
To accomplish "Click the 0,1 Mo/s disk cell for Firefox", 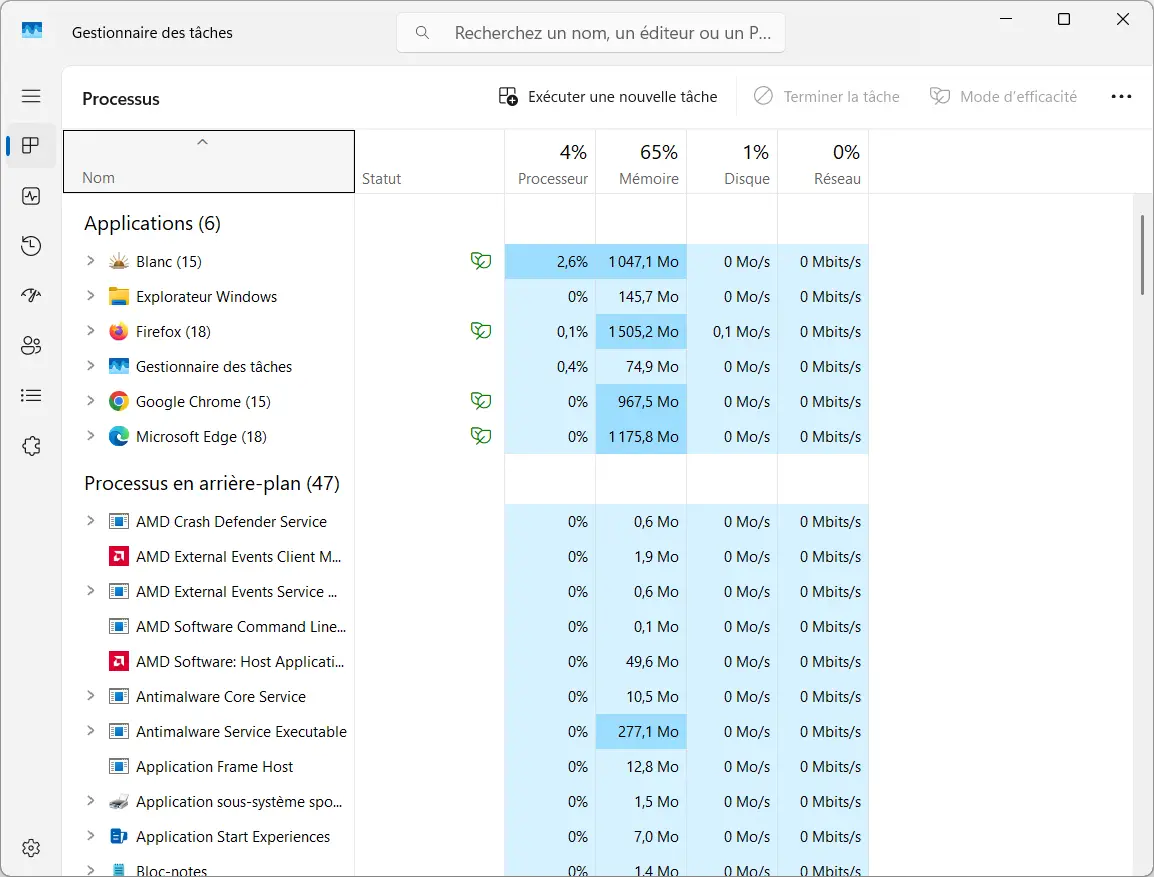I will tap(732, 332).
